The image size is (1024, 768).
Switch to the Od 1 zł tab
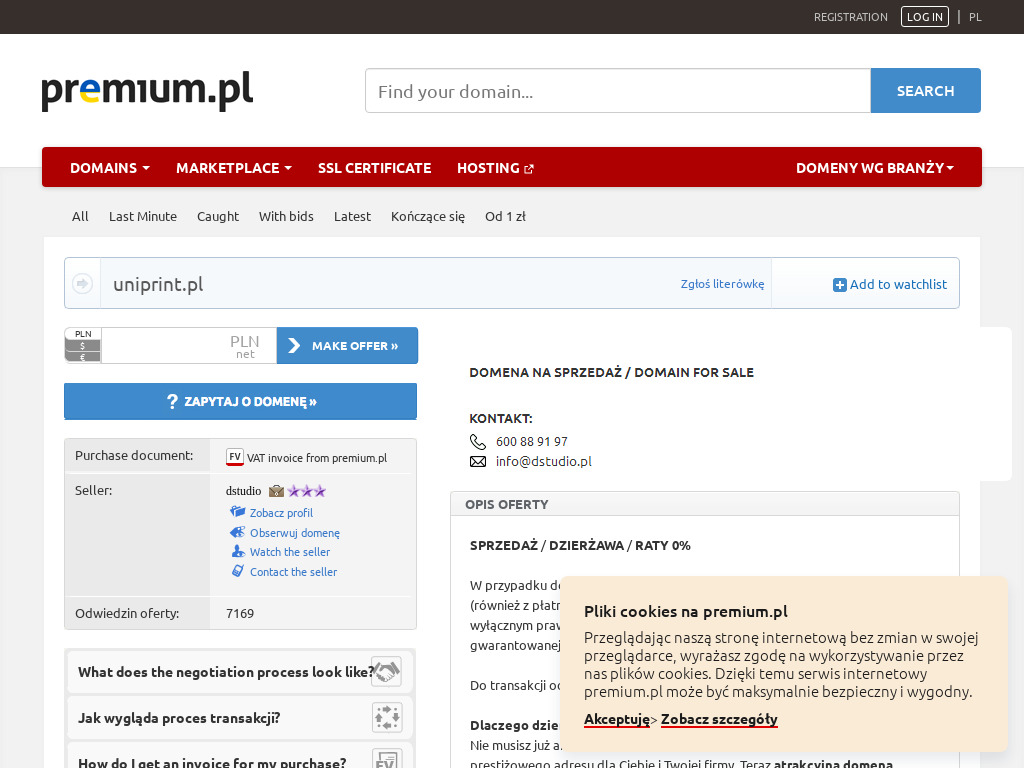pos(505,216)
